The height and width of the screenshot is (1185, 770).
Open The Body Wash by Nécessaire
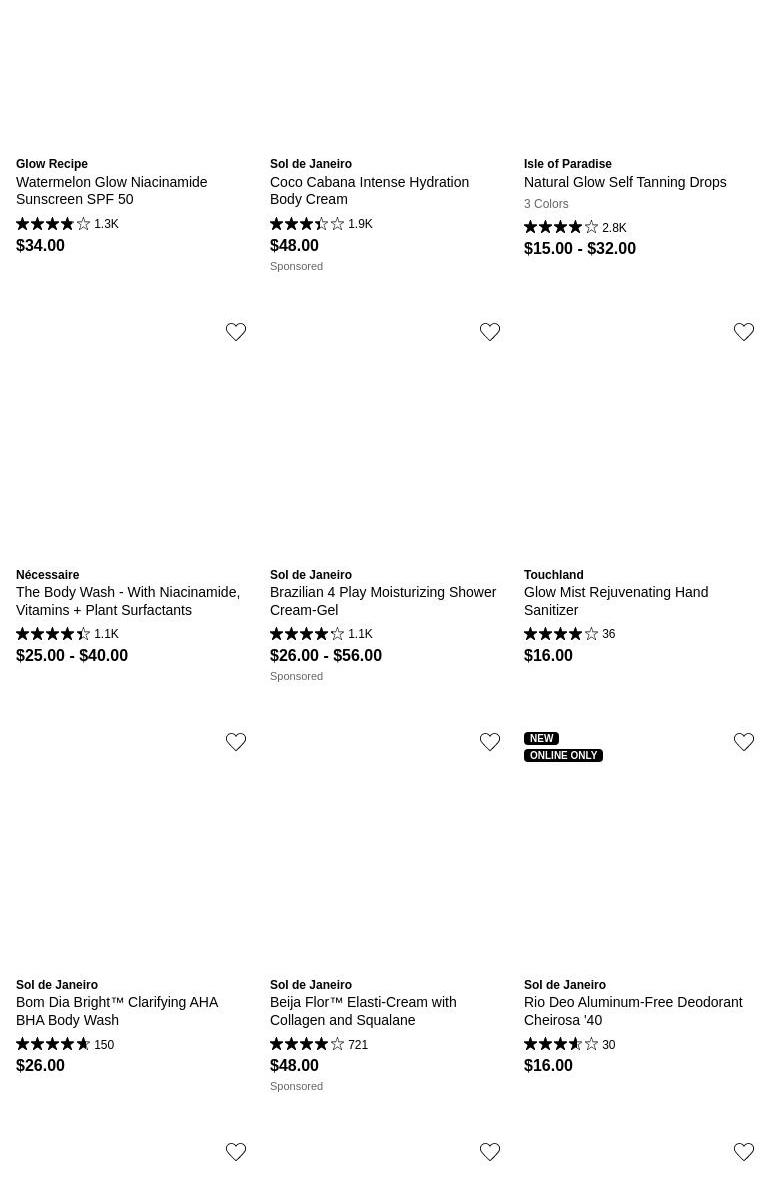tap(128, 600)
